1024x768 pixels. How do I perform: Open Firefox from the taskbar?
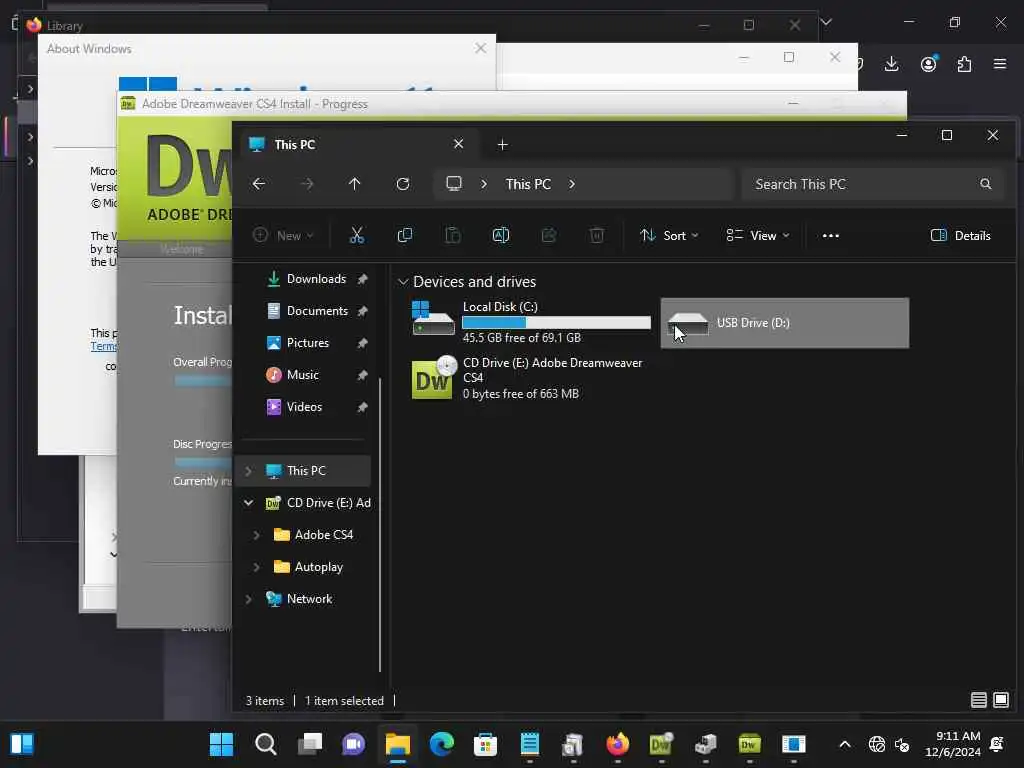(x=617, y=744)
